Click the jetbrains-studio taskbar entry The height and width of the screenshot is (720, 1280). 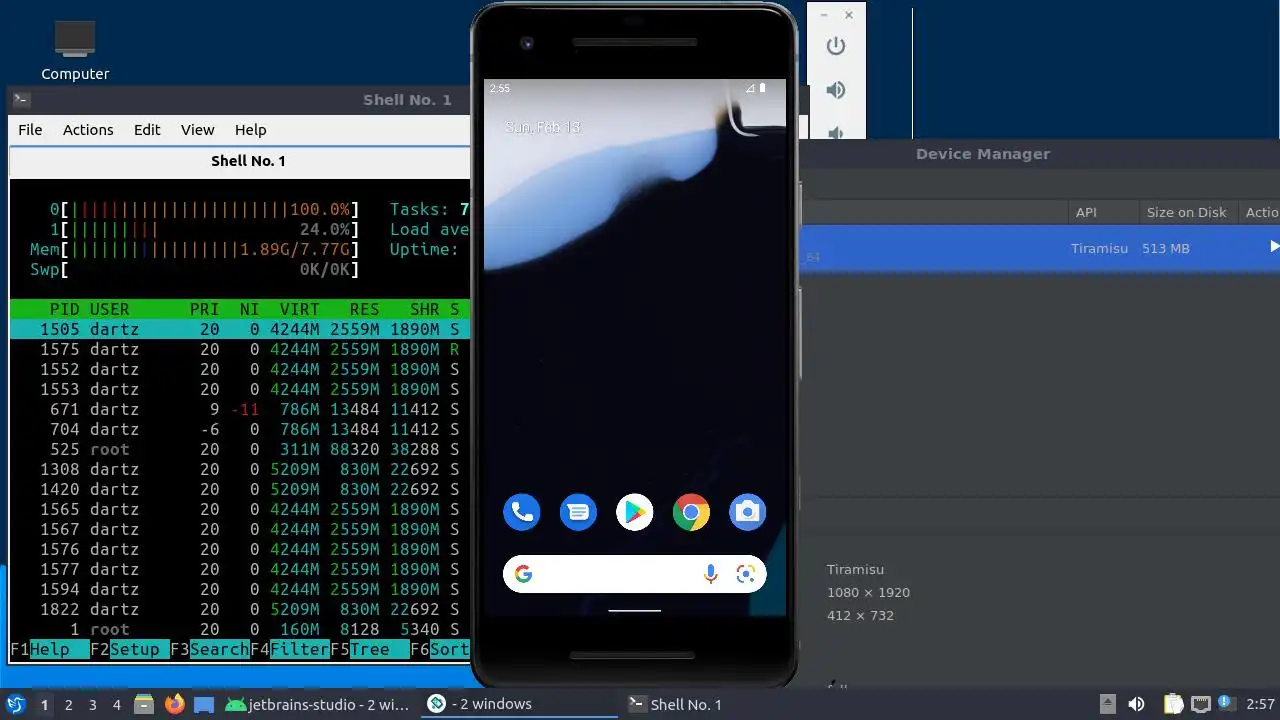[317, 704]
